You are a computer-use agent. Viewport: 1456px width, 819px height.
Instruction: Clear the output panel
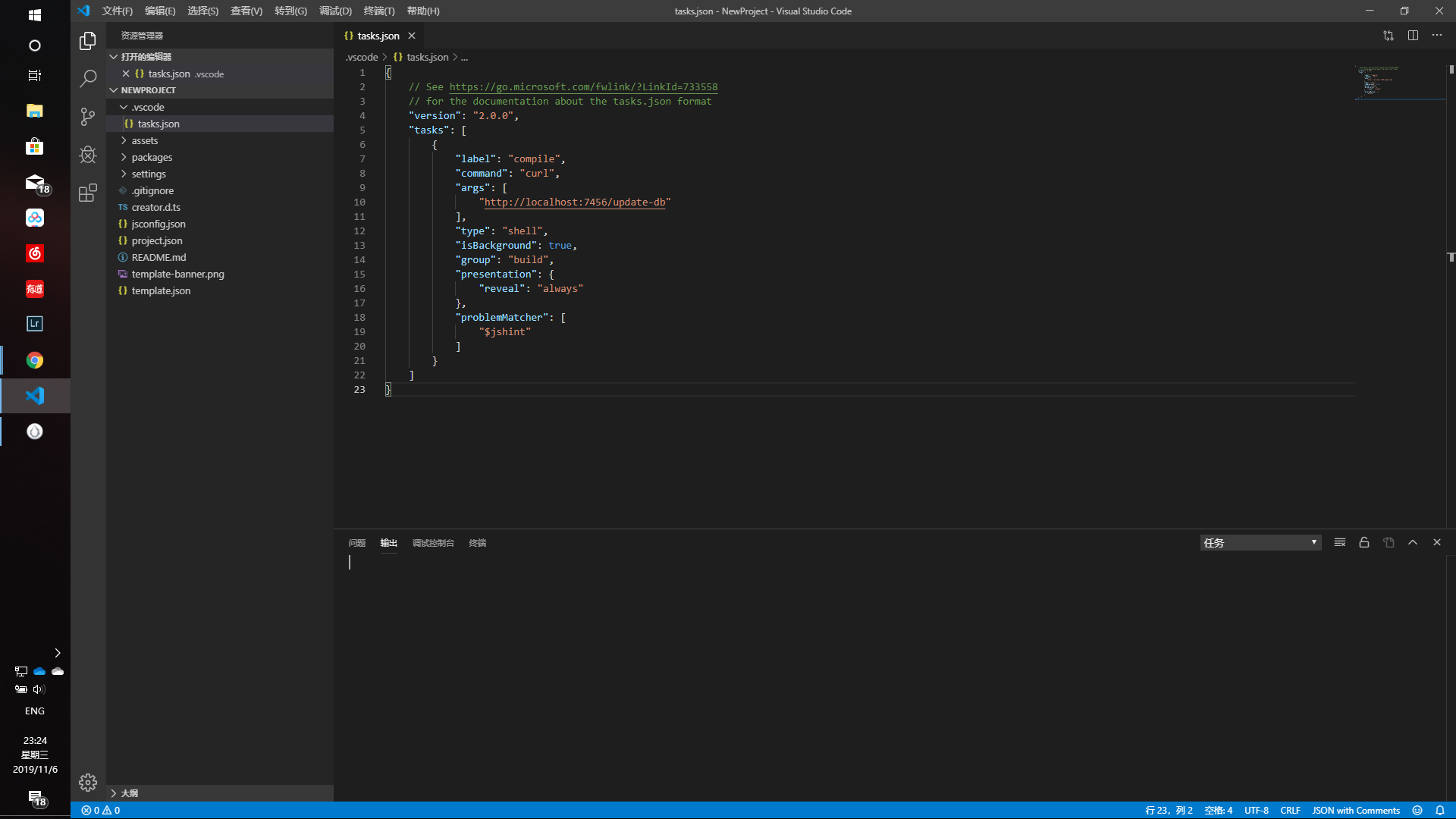[1340, 542]
